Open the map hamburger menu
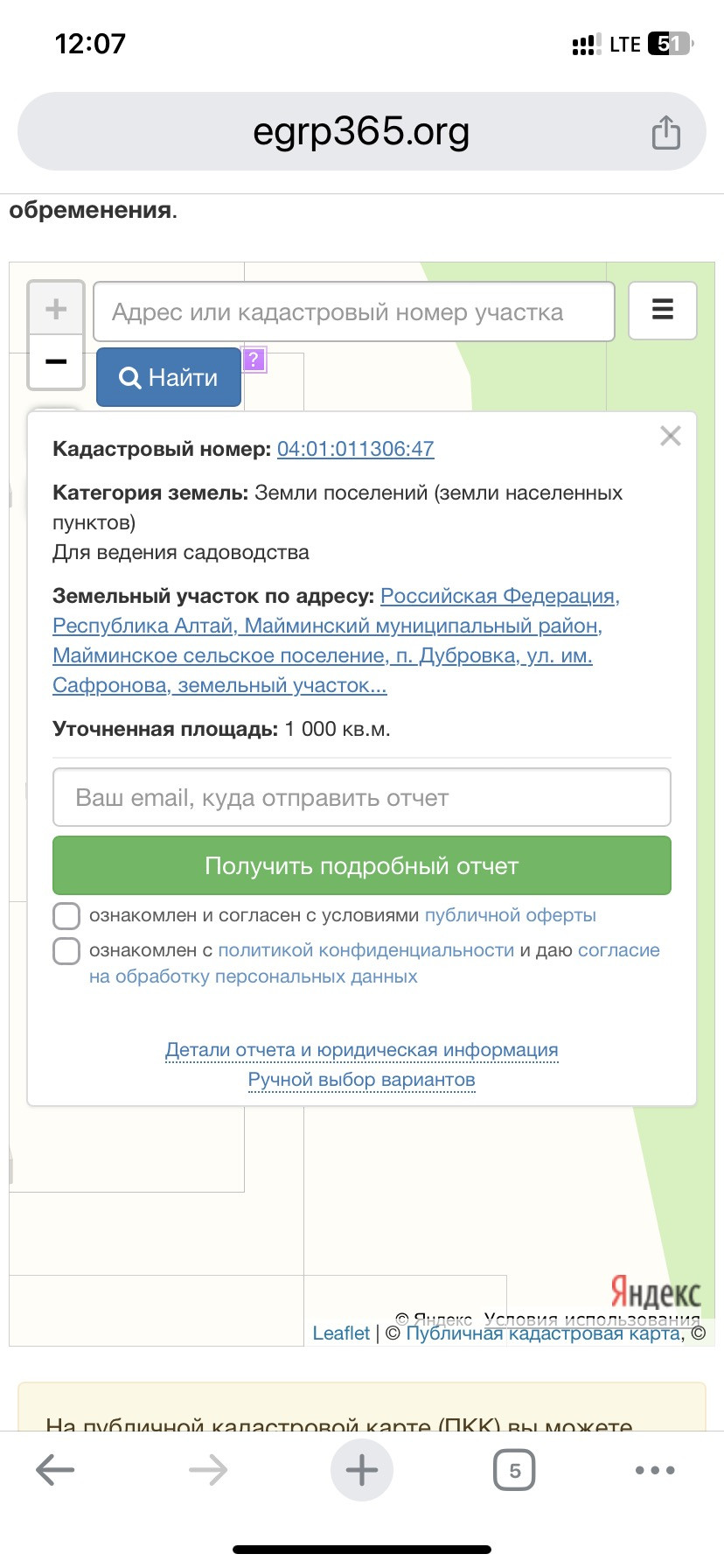 pyautogui.click(x=662, y=310)
